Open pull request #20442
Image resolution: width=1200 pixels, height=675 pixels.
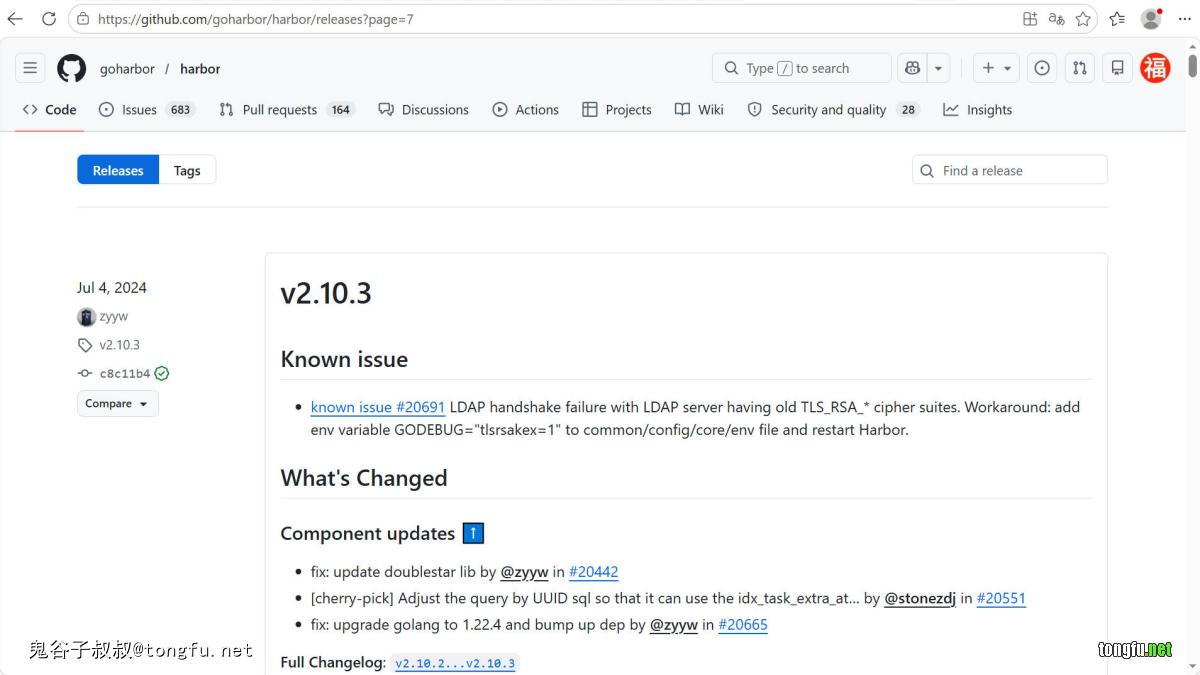[x=594, y=572]
